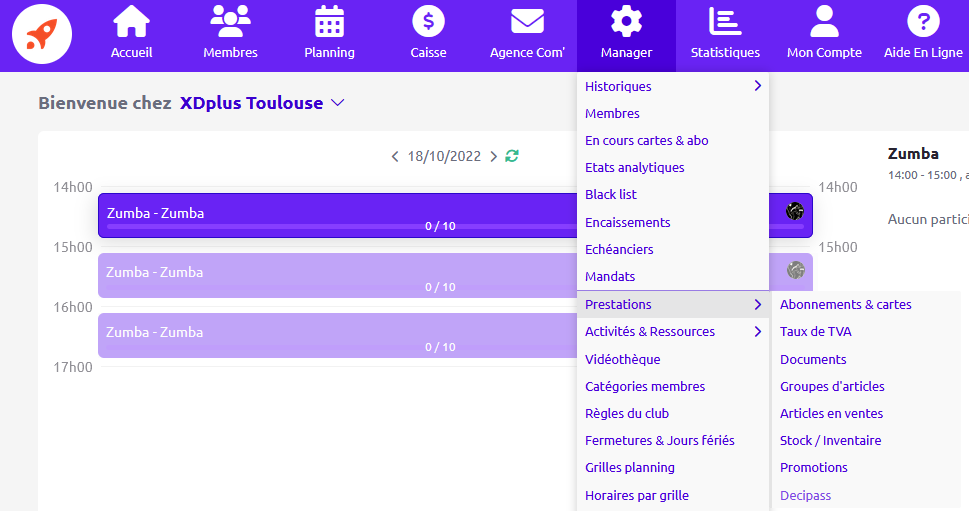The height and width of the screenshot is (511, 969).
Task: Expand the Activités & Ressources submenu
Action: pyautogui.click(x=757, y=332)
